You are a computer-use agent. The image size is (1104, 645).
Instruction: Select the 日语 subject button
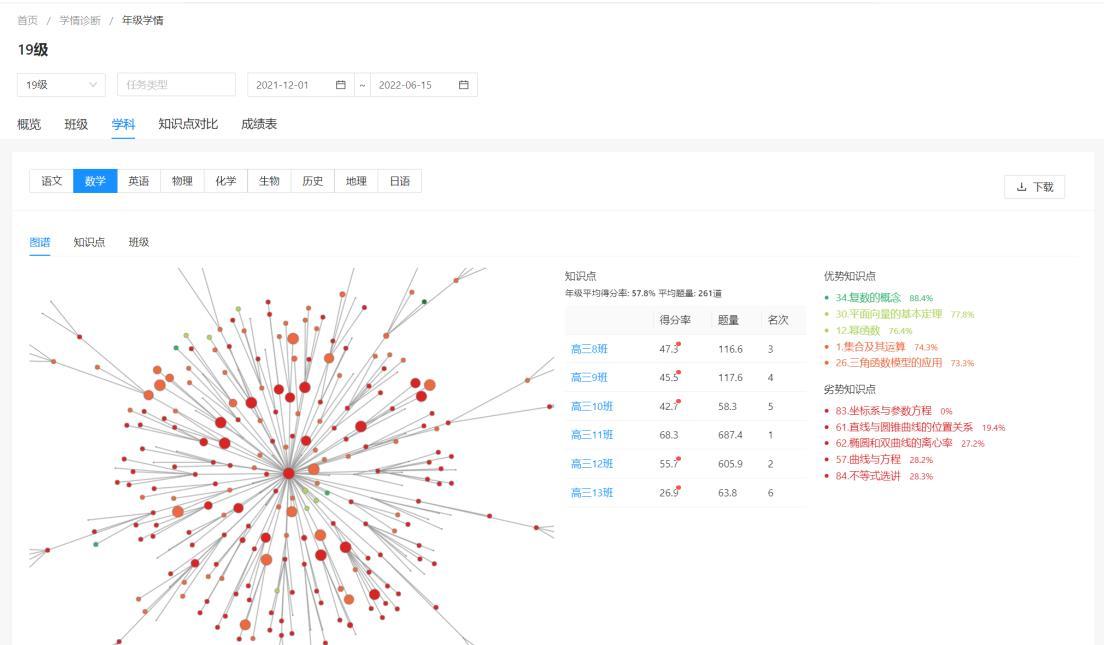[x=400, y=181]
